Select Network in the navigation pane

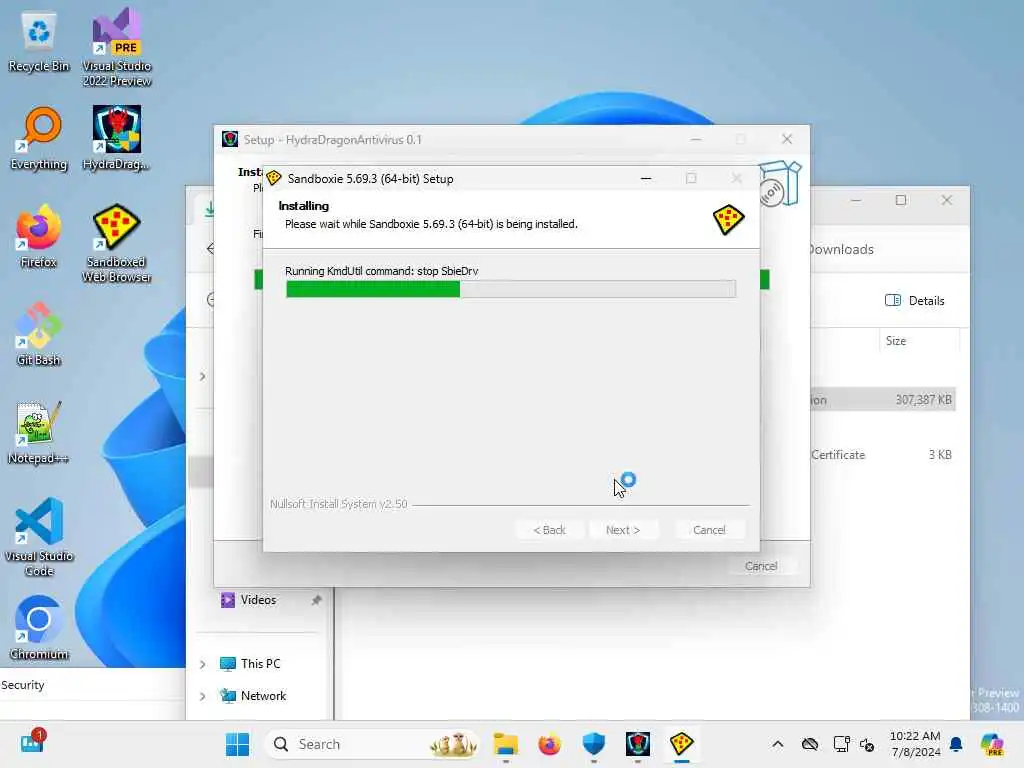[263, 696]
